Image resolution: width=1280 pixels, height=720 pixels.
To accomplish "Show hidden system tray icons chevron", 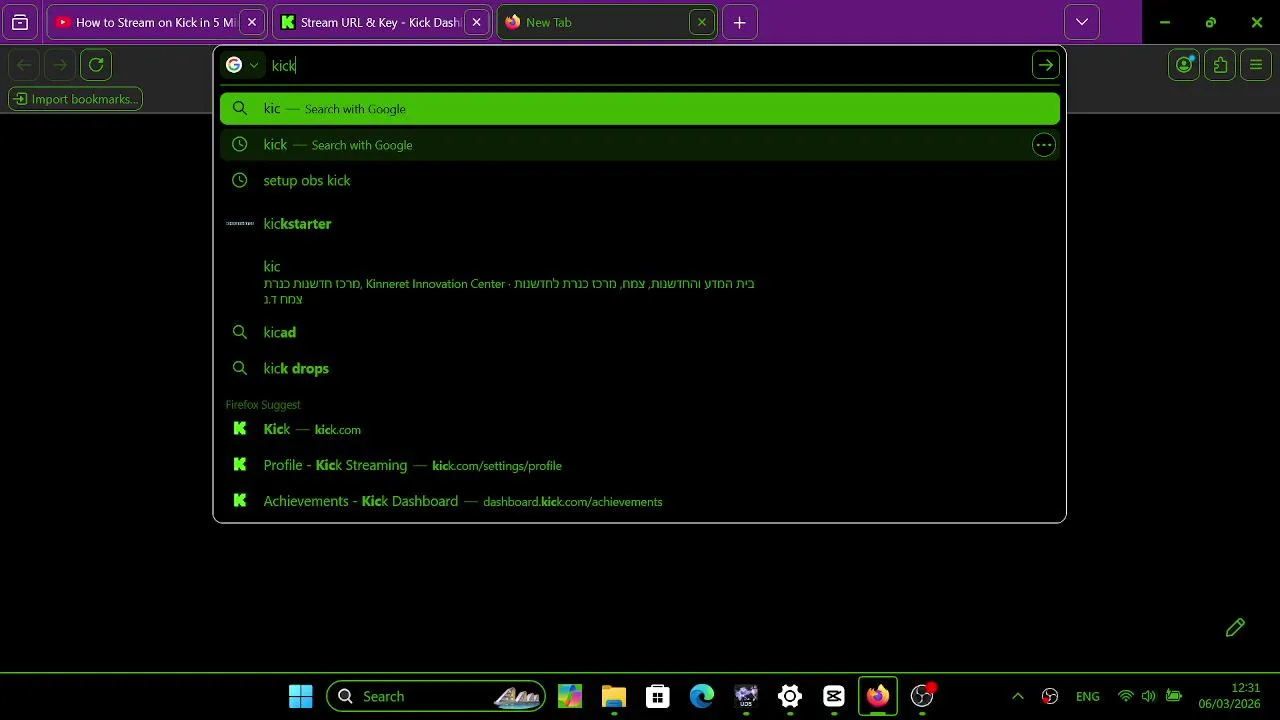I will point(1018,696).
